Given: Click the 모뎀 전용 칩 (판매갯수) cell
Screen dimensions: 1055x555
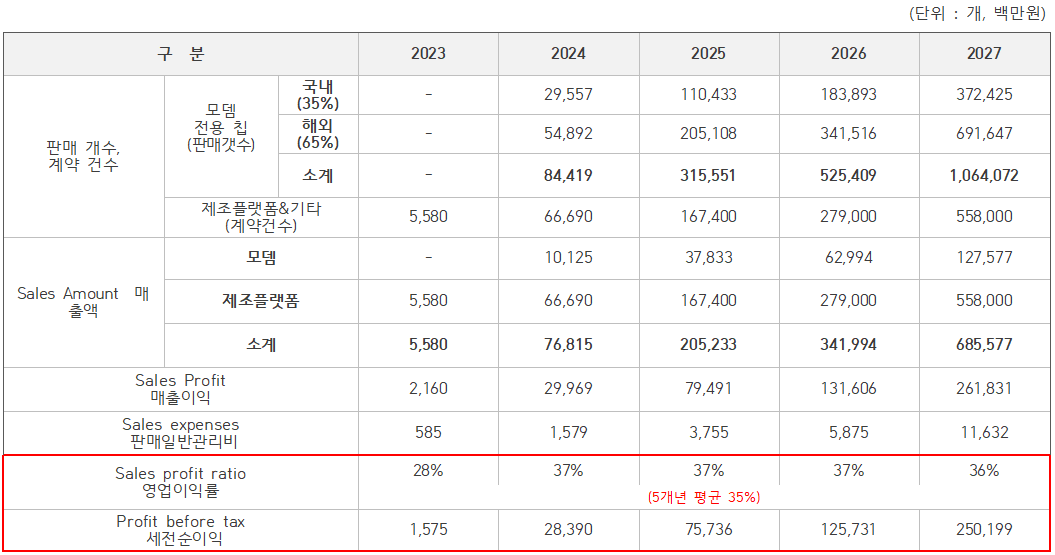Looking at the screenshot, I should 221,127.
